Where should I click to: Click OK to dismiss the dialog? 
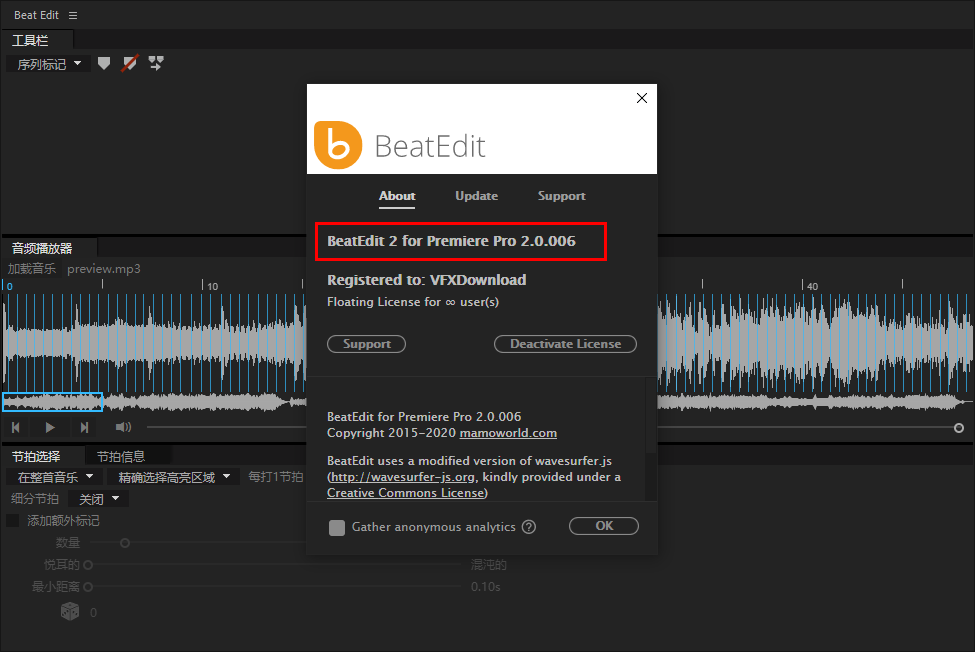(604, 526)
